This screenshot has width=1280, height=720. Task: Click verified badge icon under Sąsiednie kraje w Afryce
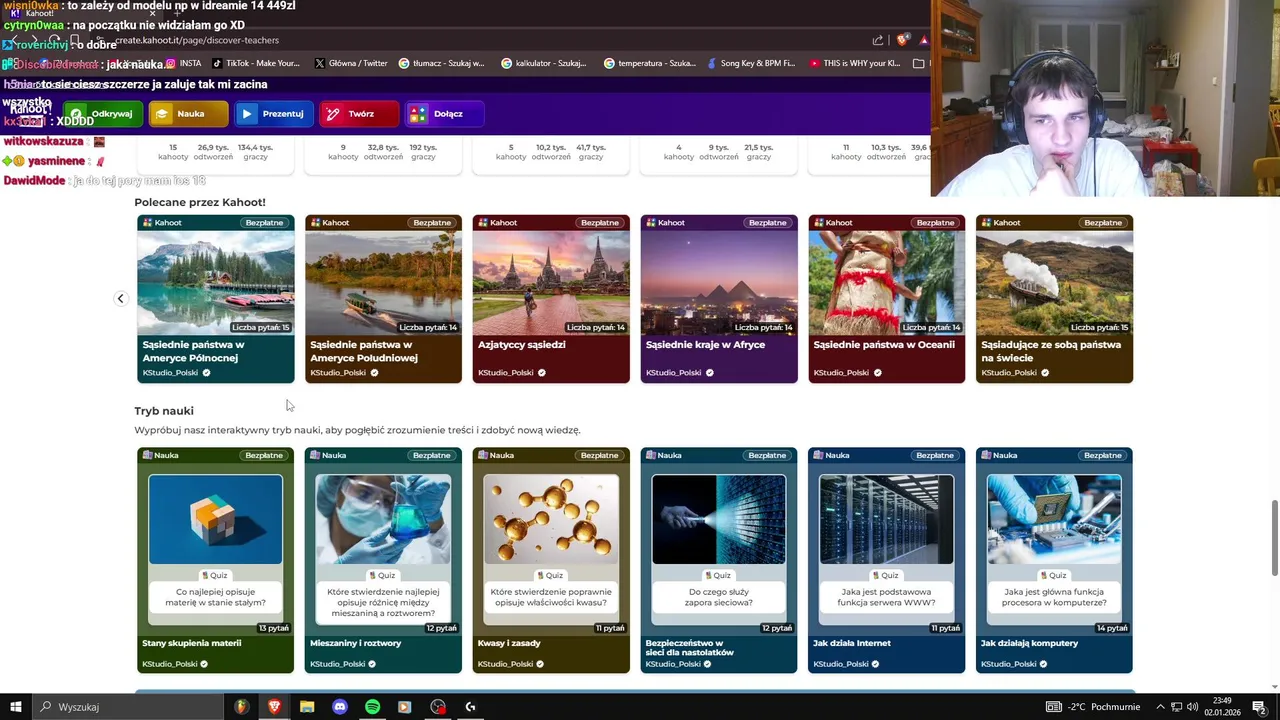pos(710,373)
